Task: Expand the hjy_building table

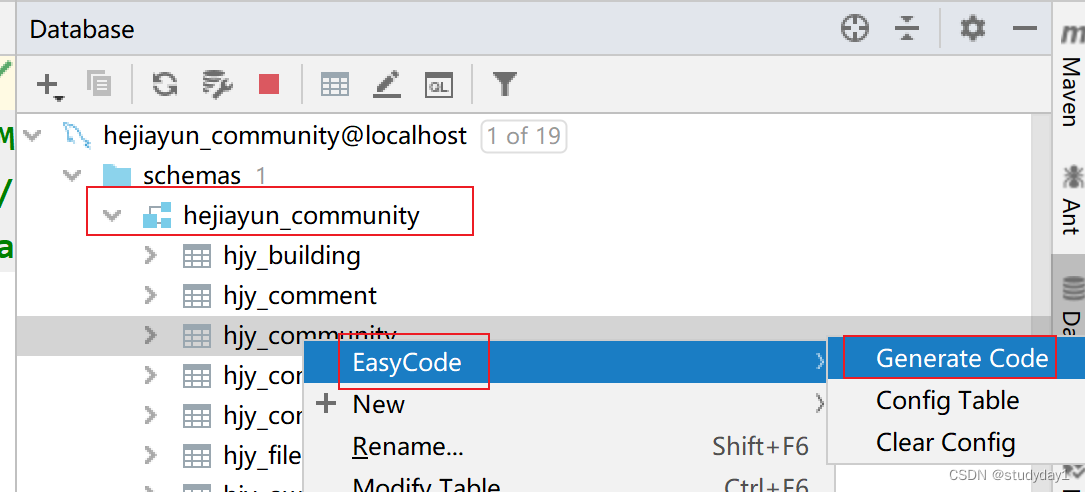Action: (151, 256)
